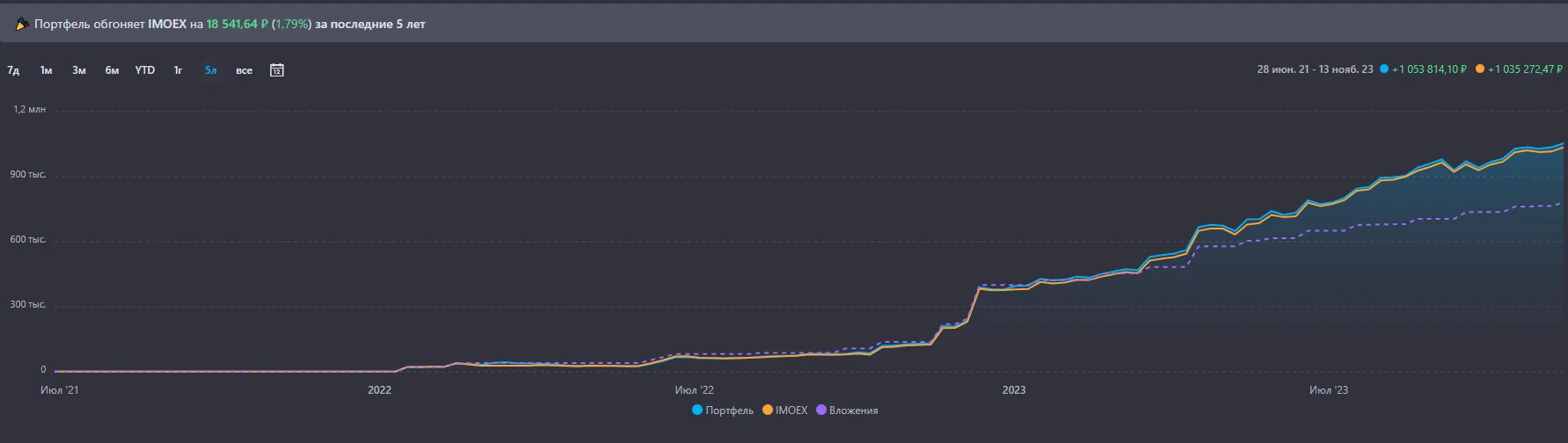Open the calendar date range picker
This screenshot has width=1568, height=443.
[276, 70]
